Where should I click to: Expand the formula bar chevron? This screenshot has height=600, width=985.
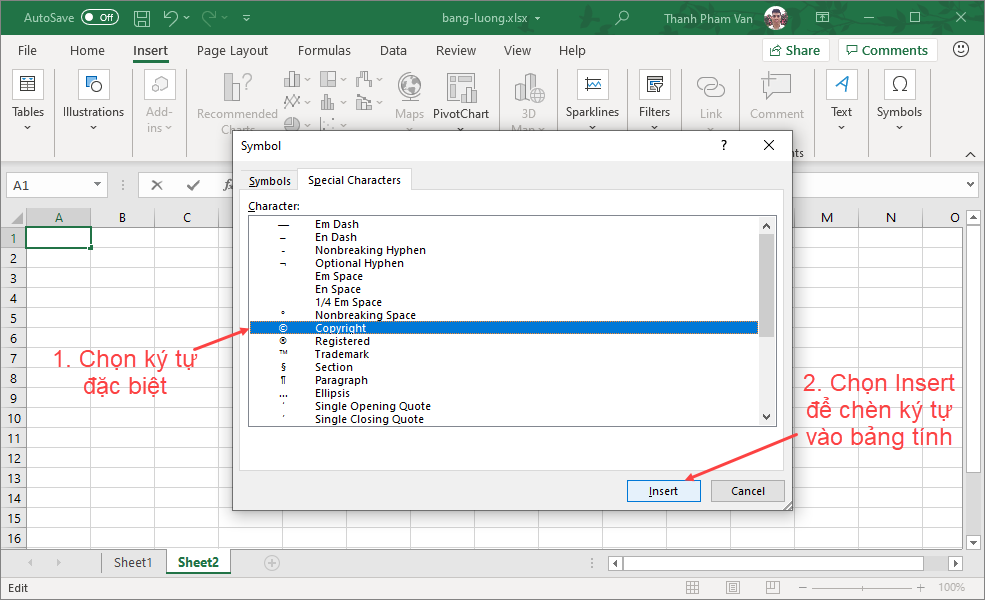click(971, 185)
